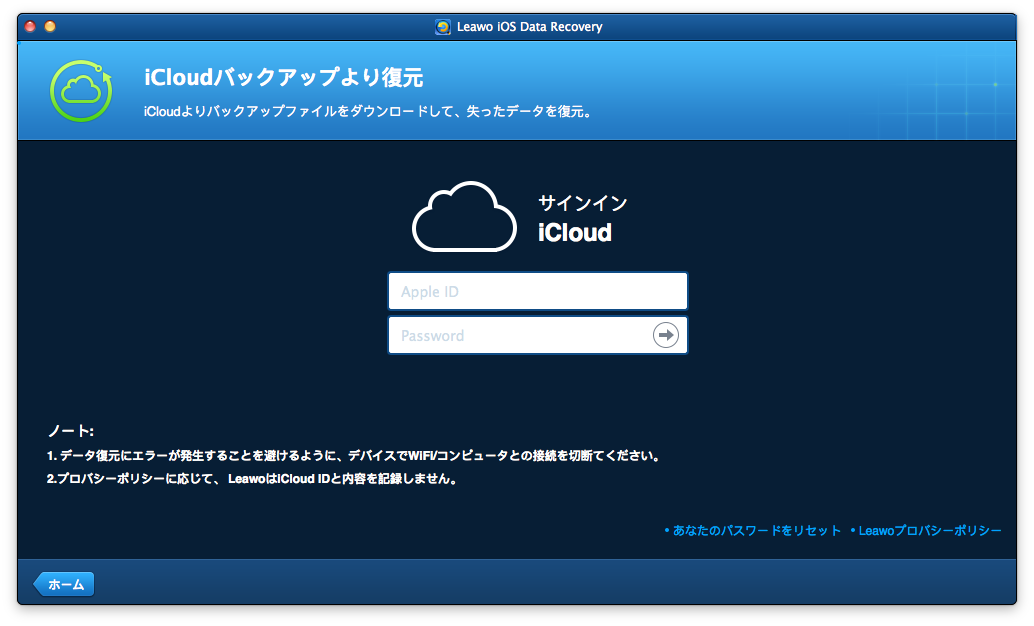
Task: Click note 2 about the privacy policy
Action: (x=252, y=479)
